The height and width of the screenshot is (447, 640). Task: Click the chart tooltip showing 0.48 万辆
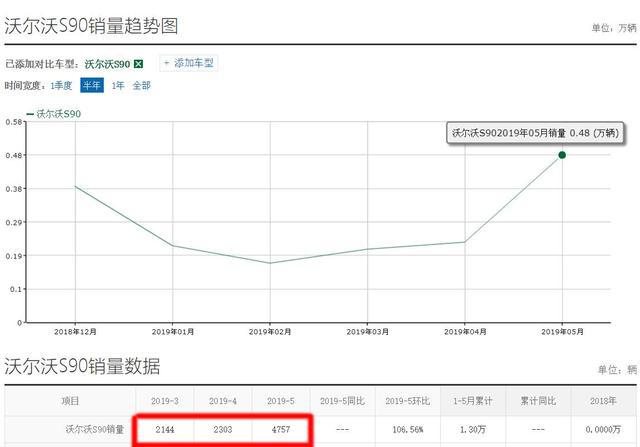point(536,133)
